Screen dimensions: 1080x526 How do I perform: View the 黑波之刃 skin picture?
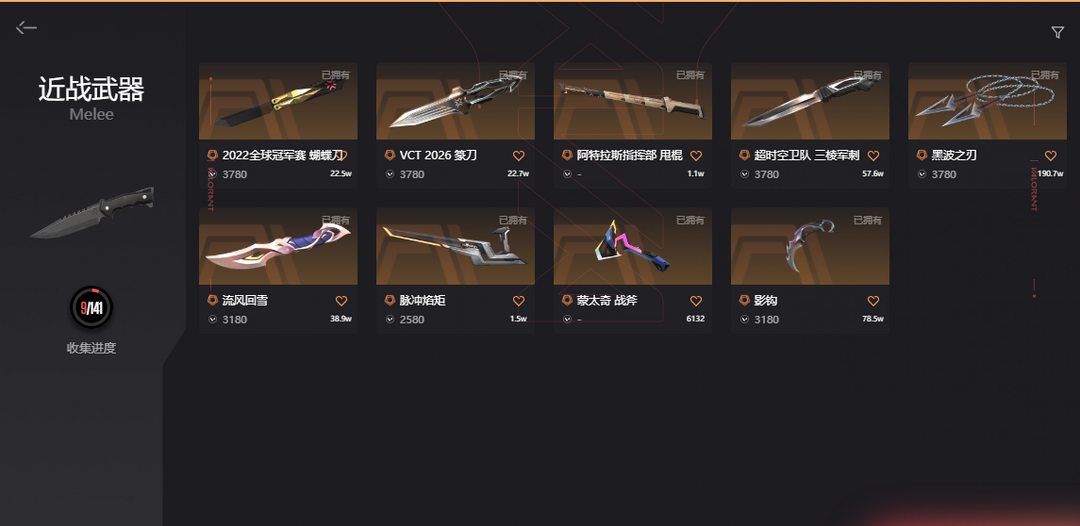click(x=987, y=101)
